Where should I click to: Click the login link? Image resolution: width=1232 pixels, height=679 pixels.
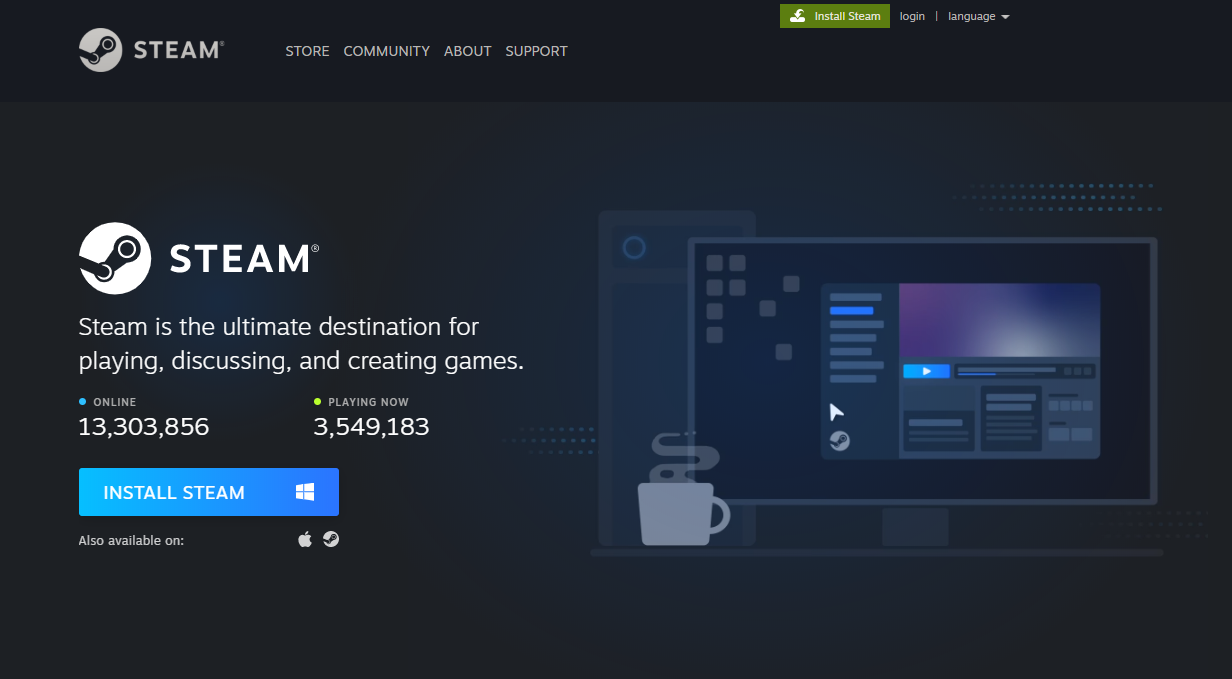click(x=912, y=16)
